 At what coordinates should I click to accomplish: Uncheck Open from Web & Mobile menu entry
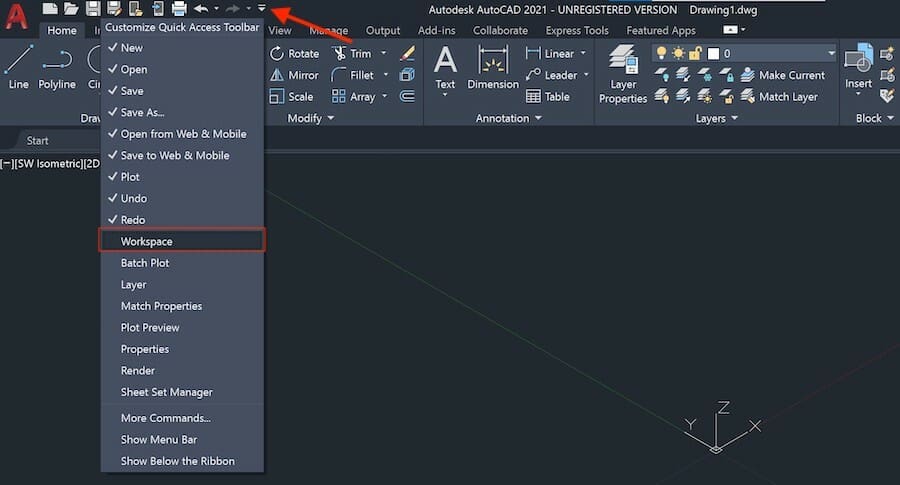[x=182, y=134]
